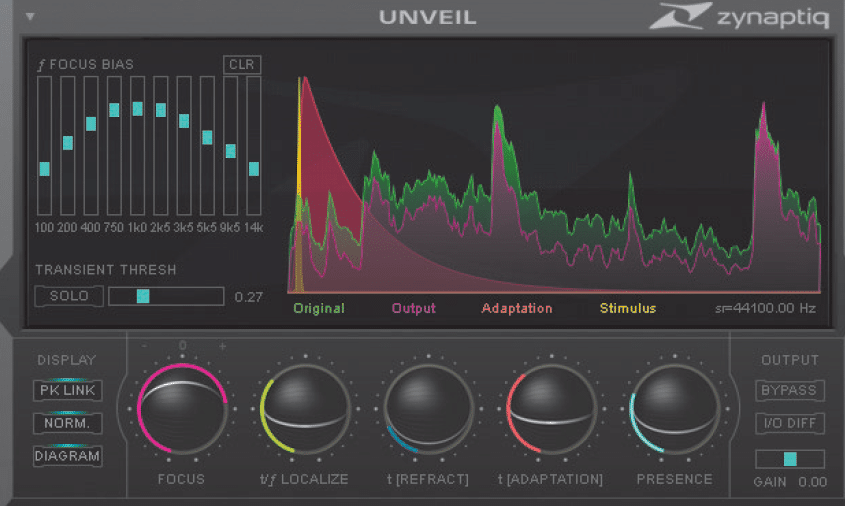Screen dimensions: 845x507
Task: Toggle the BYPASS output button
Action: pyautogui.click(x=789, y=390)
